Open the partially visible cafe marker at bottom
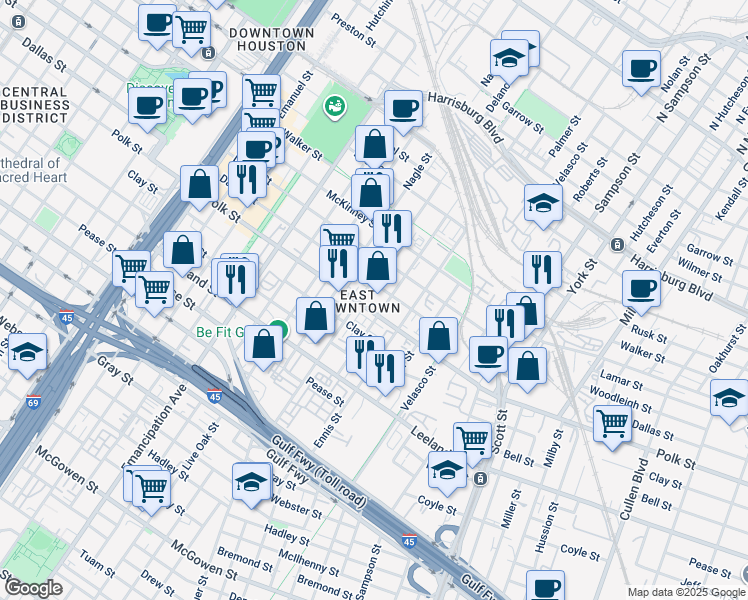 pyautogui.click(x=545, y=586)
